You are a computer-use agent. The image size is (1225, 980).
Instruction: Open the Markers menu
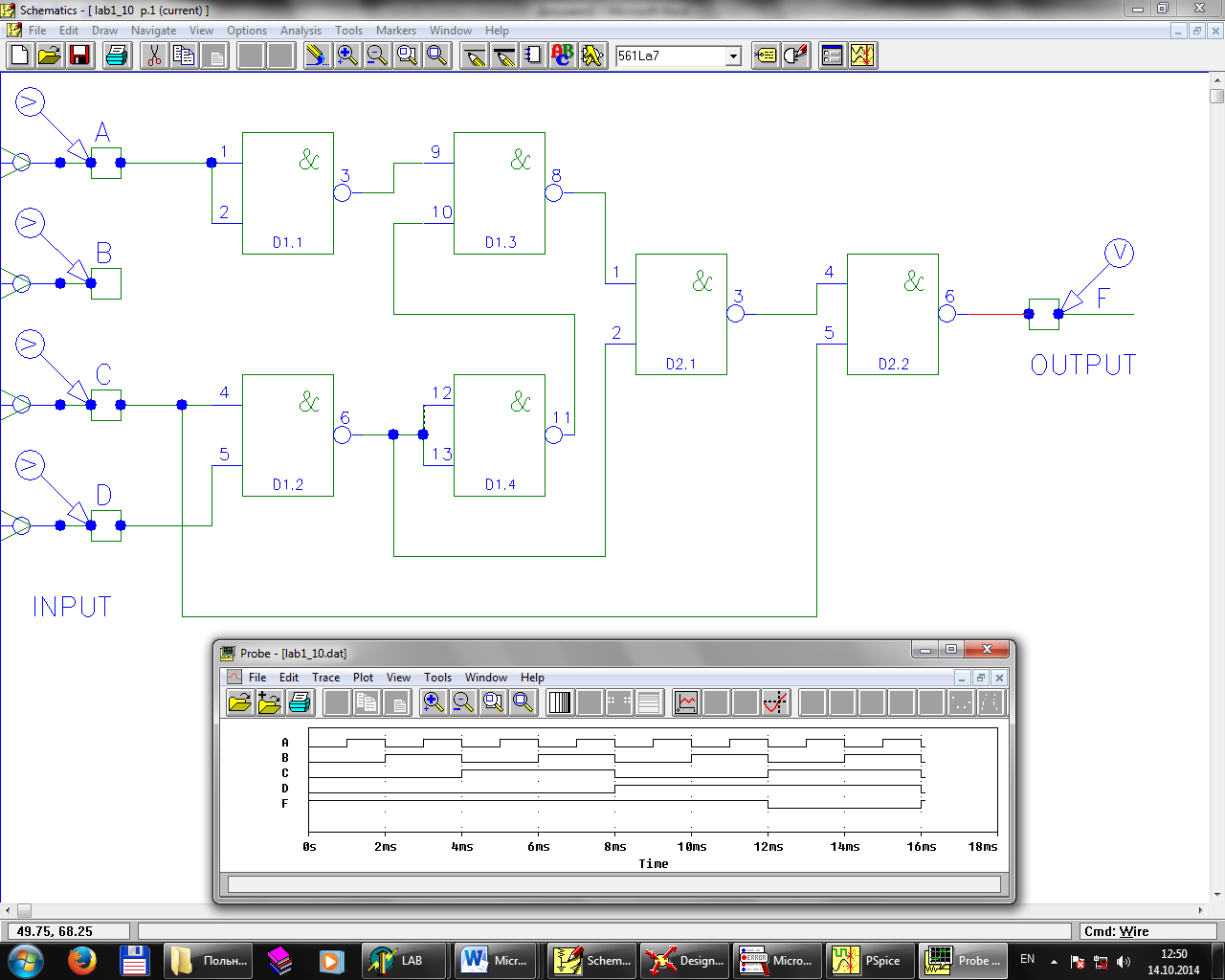(396, 31)
